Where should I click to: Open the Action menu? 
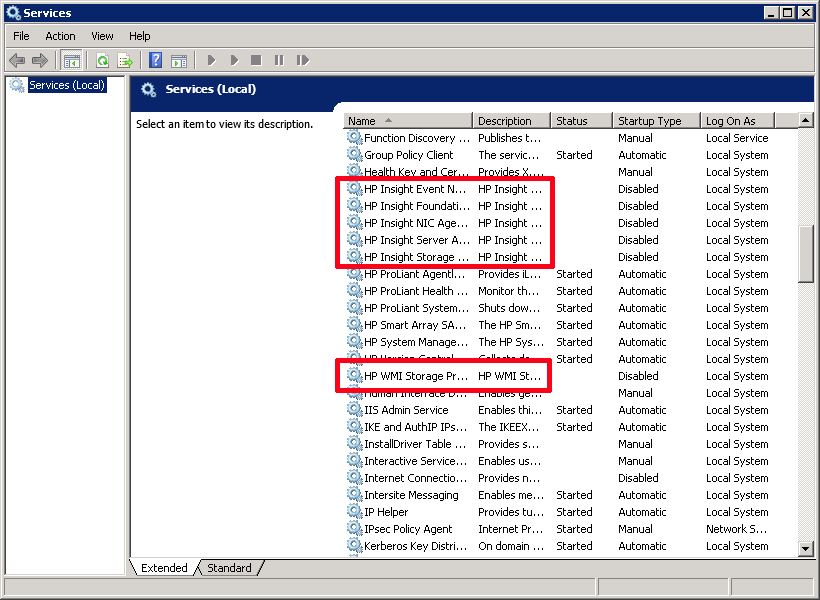60,36
